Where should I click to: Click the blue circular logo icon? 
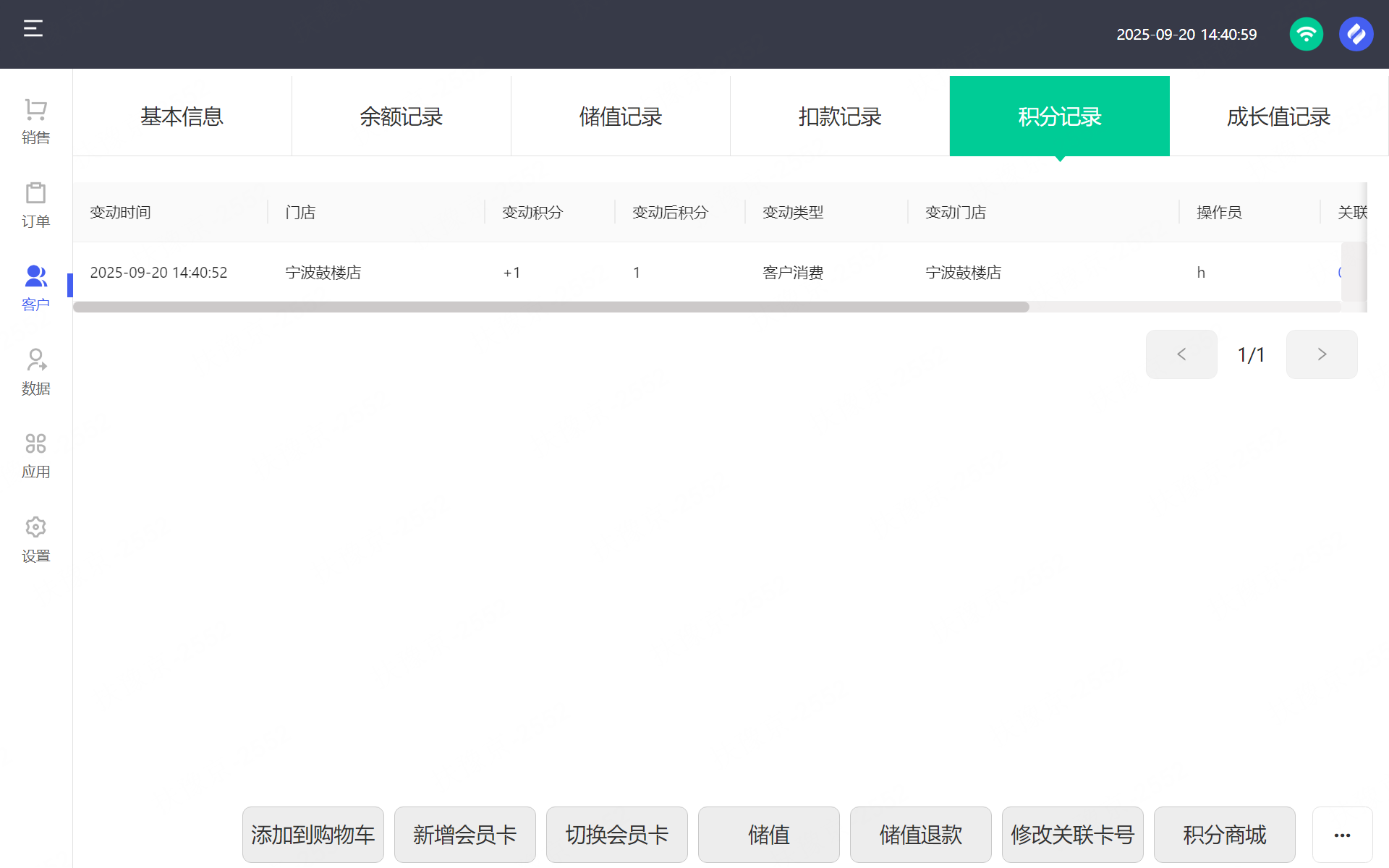point(1356,34)
